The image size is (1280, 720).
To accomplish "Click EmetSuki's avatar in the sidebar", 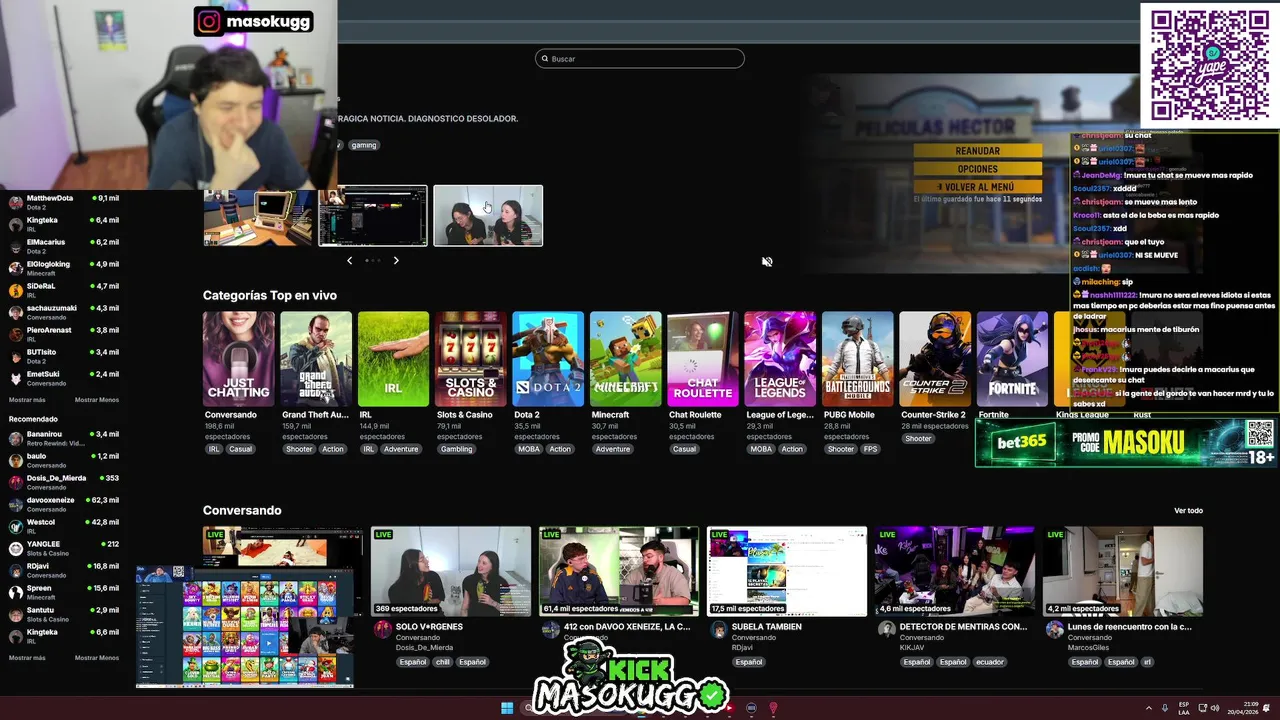I will click(x=16, y=378).
